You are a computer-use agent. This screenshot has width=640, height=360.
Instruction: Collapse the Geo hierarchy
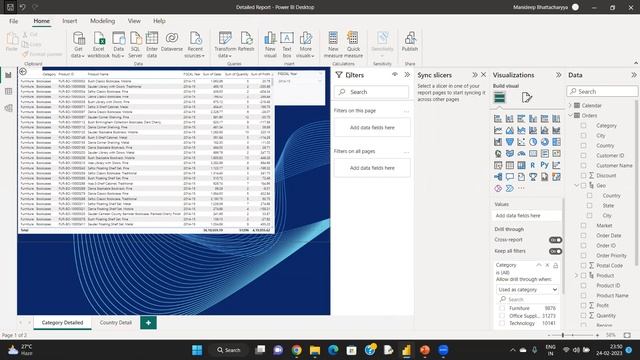pos(576,185)
